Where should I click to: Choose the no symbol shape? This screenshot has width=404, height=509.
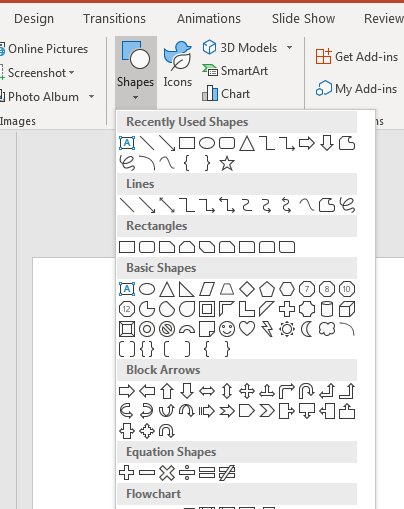click(167, 329)
